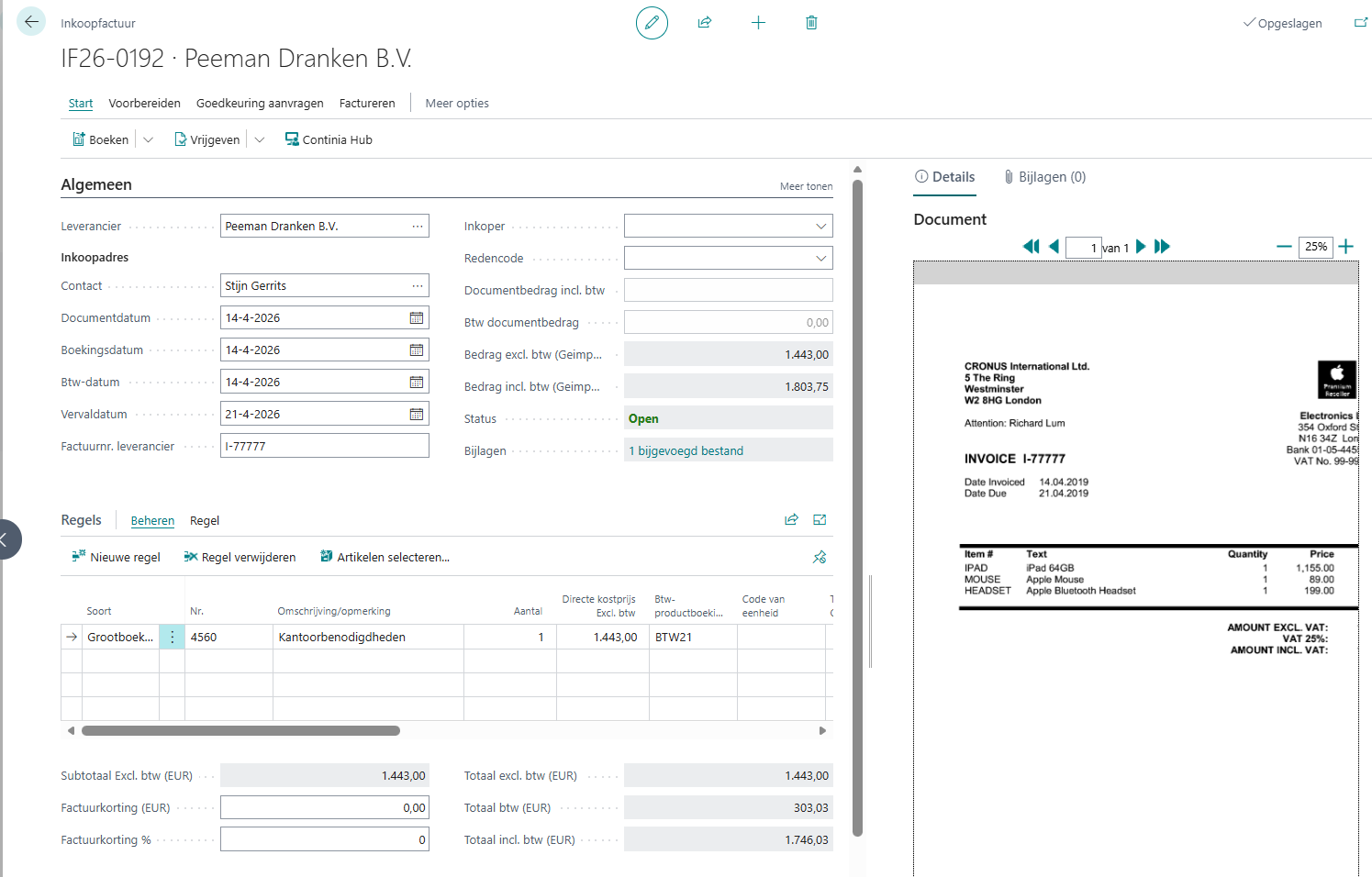This screenshot has height=877, width=1372.
Task: Go to next document page
Action: click(1141, 247)
